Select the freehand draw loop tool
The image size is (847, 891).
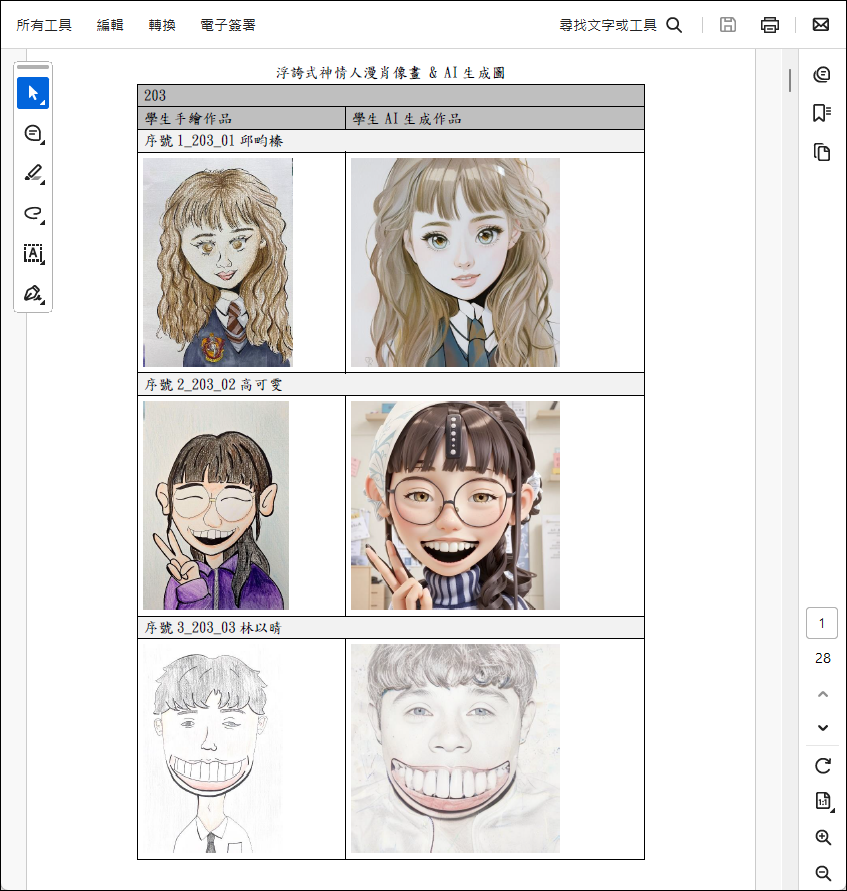click(x=33, y=213)
